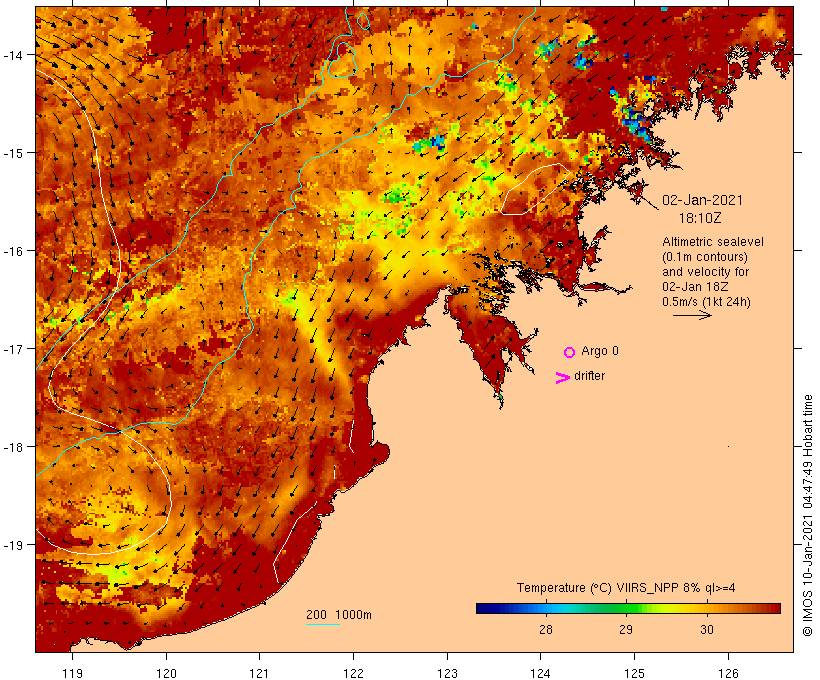
Task: Click the '119' longitude axis label
Action: pyautogui.click(x=72, y=673)
